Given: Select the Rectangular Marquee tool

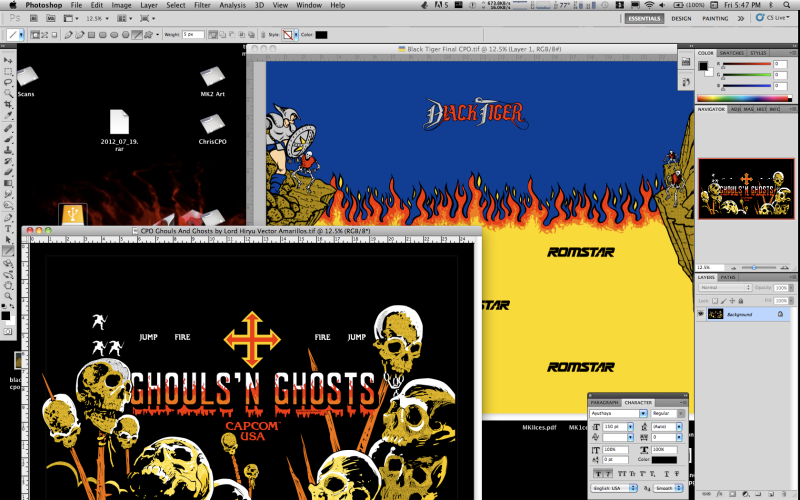Looking at the screenshot, I should 8,71.
